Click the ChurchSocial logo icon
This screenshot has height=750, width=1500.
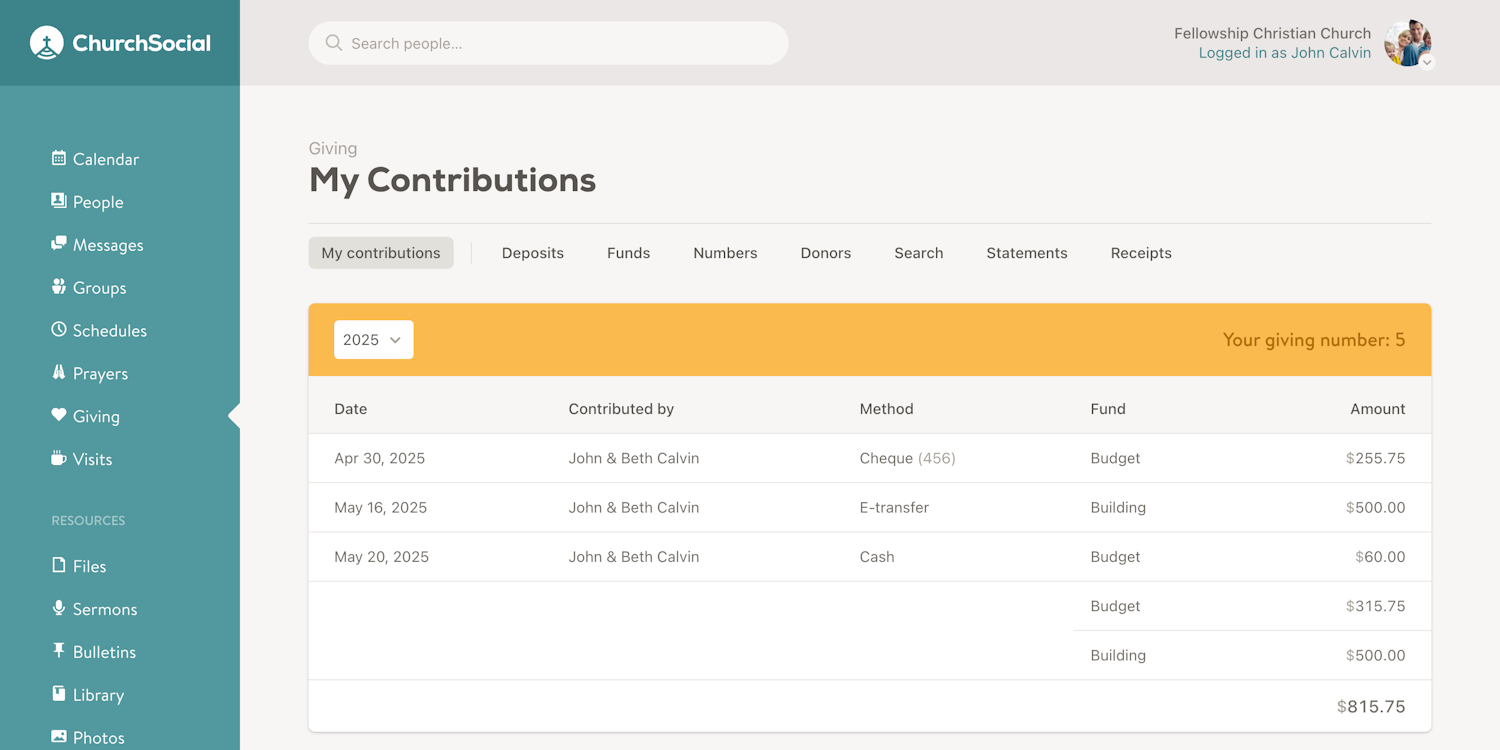(x=46, y=42)
